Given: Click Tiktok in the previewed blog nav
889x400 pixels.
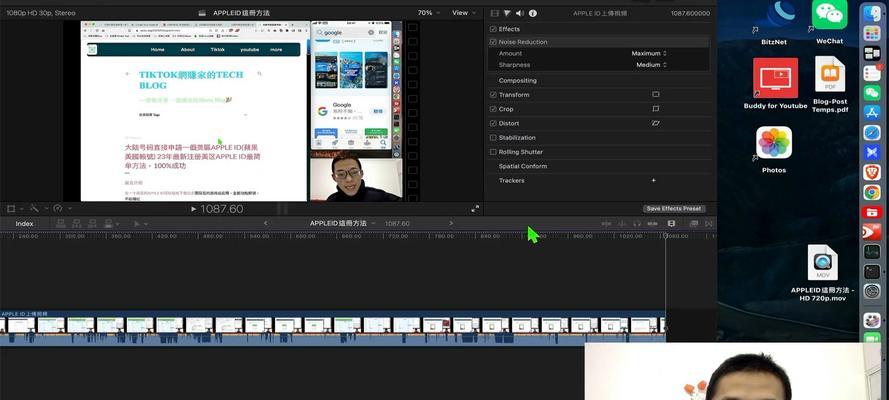Looking at the screenshot, I should 218,50.
